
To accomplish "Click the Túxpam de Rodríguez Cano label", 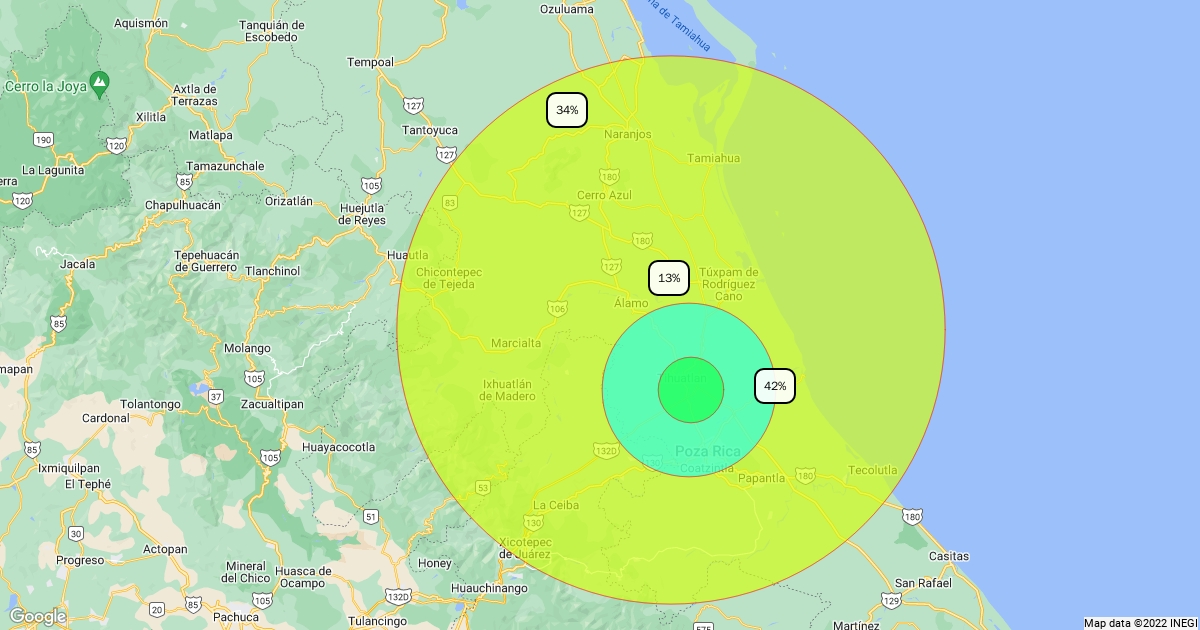I will (x=729, y=284).
